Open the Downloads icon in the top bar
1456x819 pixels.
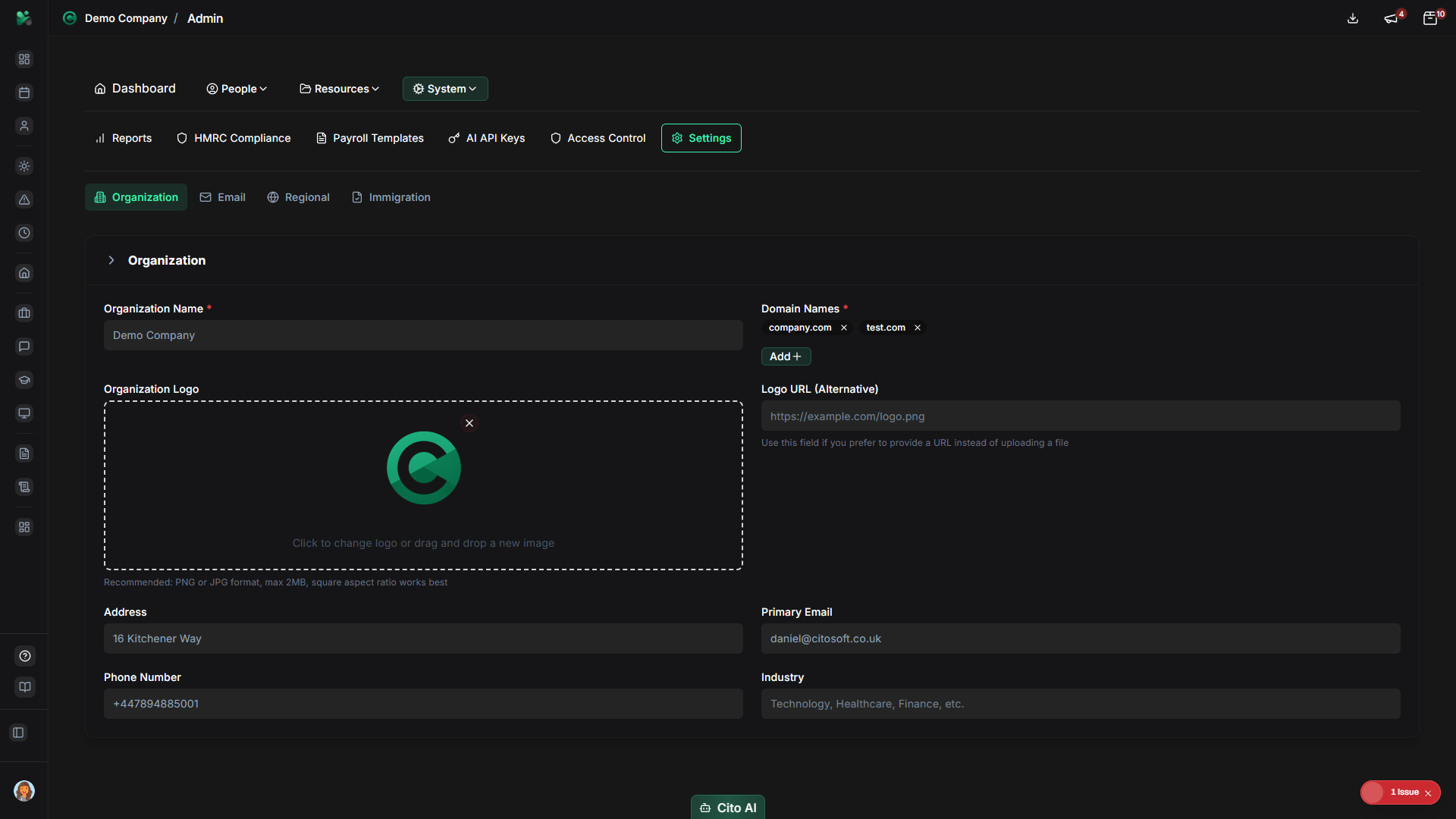[1353, 18]
